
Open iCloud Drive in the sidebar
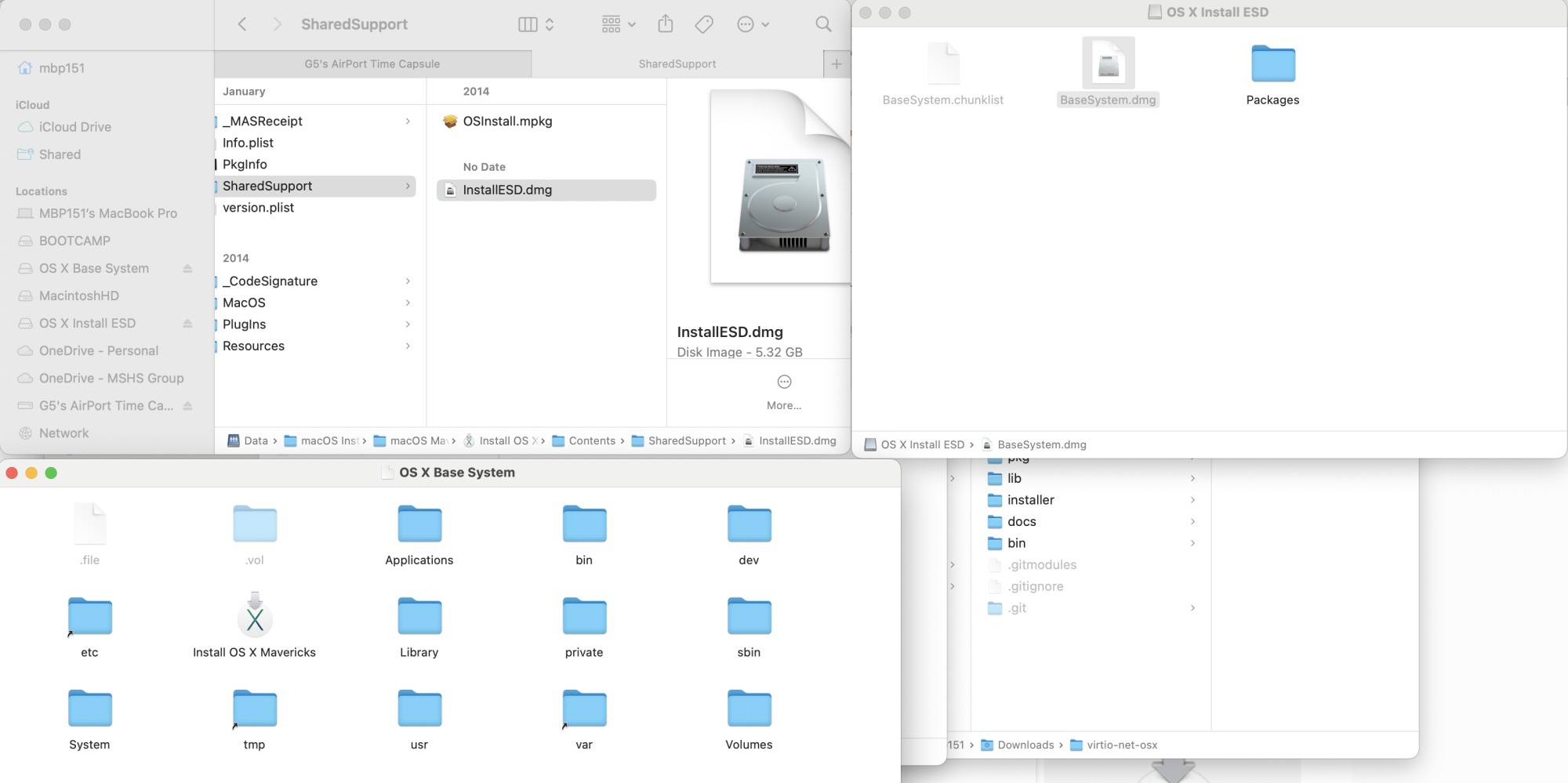[x=64, y=127]
